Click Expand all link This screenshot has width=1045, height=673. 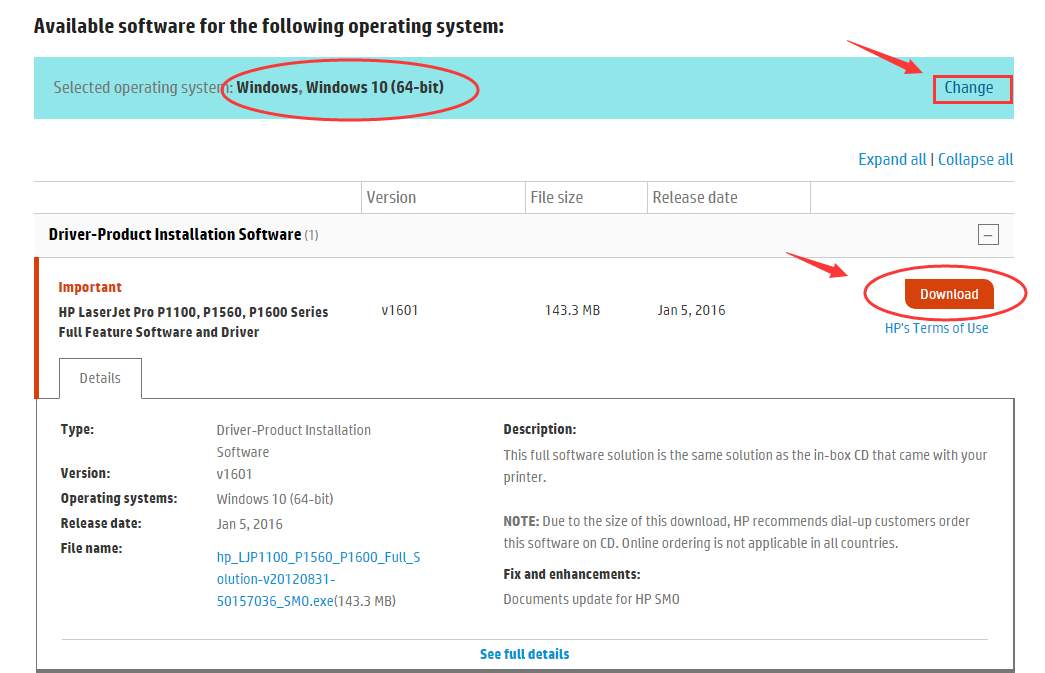click(x=892, y=160)
